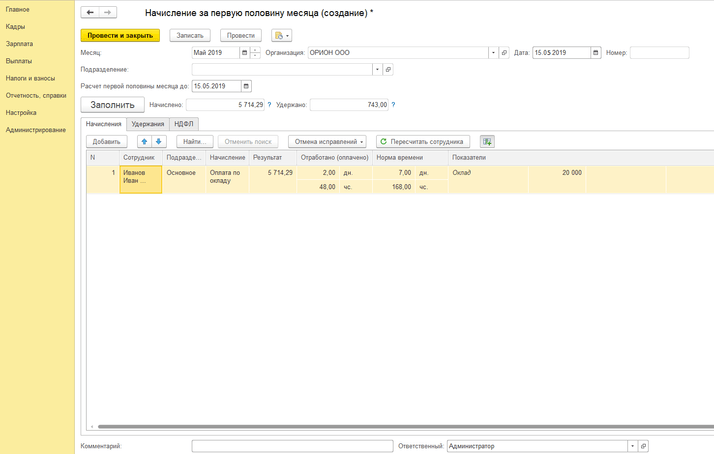The height and width of the screenshot is (454, 714).
Task: Open calendar picker for Месяц field
Action: (x=245, y=53)
